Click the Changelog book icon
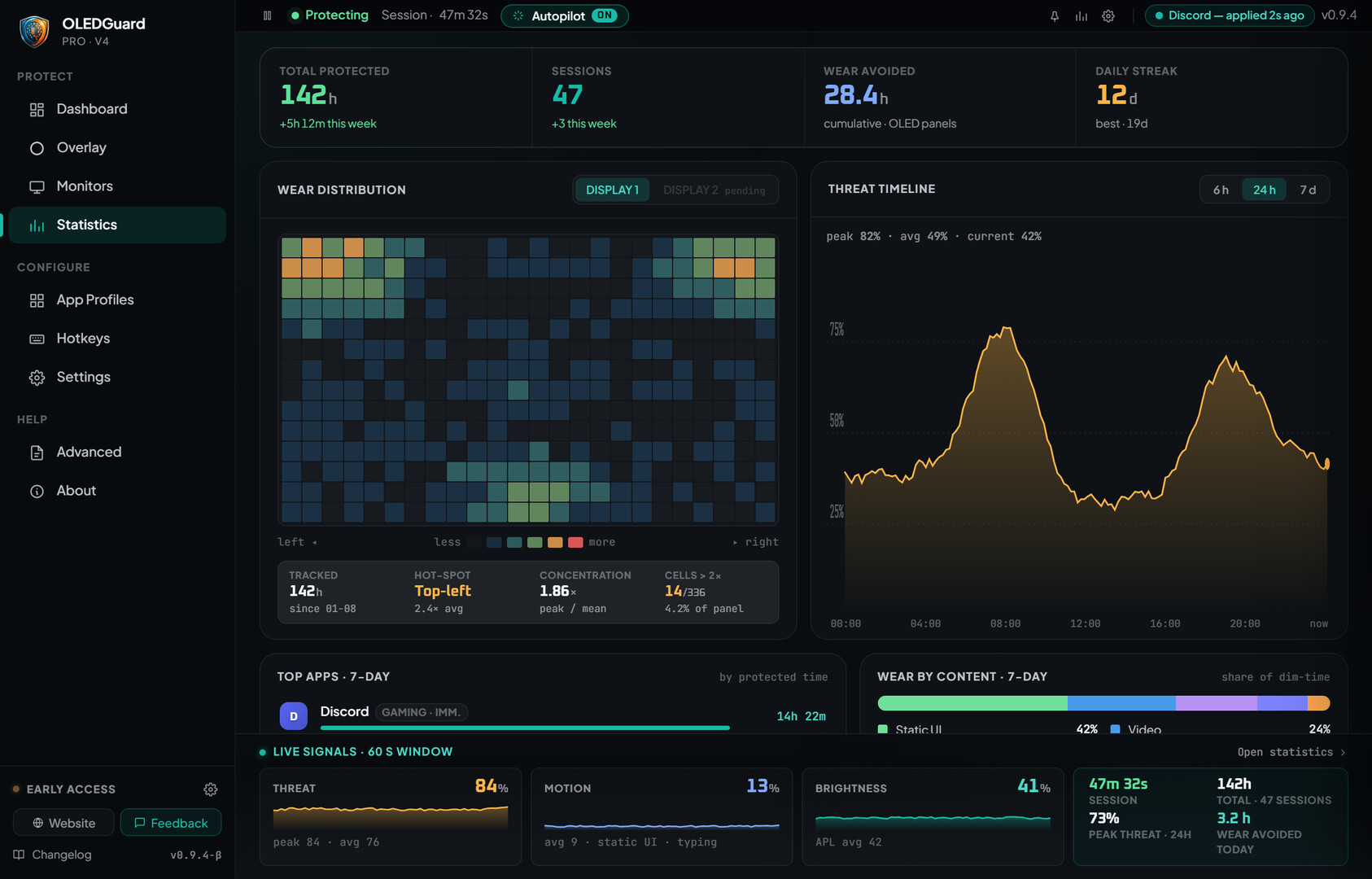 point(19,855)
